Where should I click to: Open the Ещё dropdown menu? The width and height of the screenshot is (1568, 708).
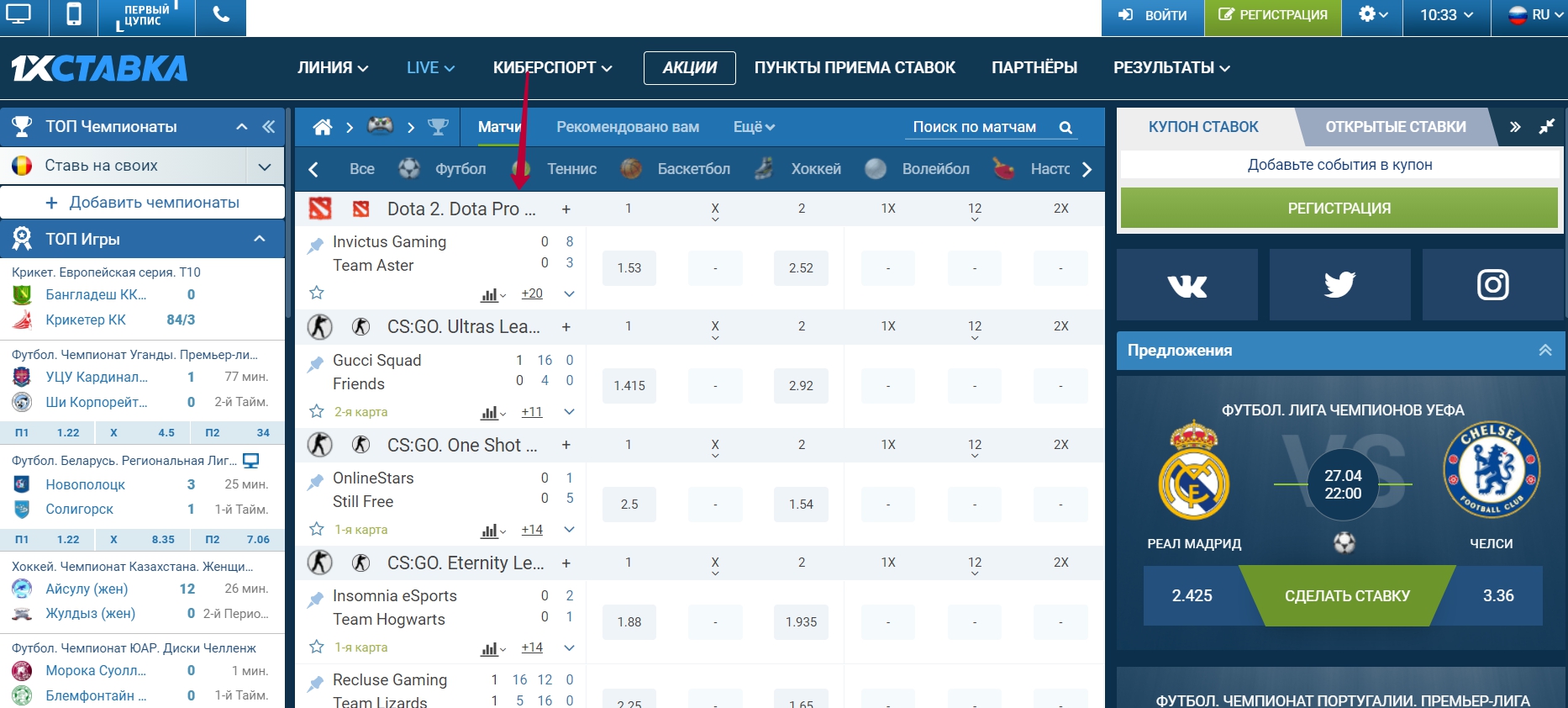point(753,127)
